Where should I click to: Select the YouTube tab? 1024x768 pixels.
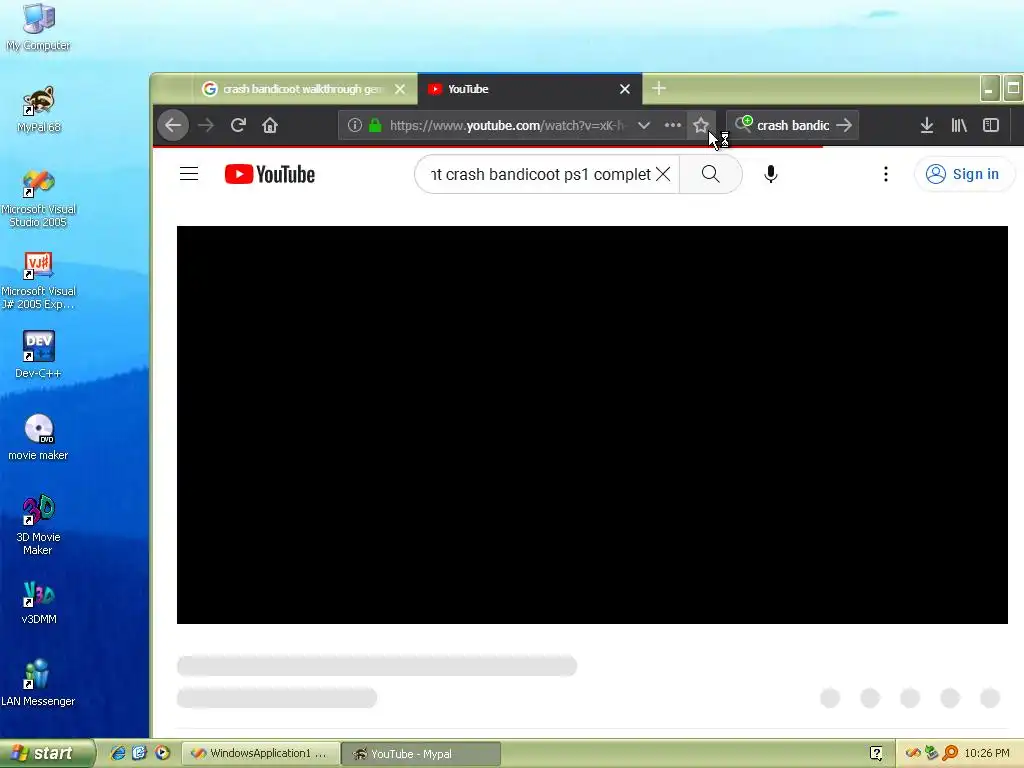pyautogui.click(x=529, y=89)
